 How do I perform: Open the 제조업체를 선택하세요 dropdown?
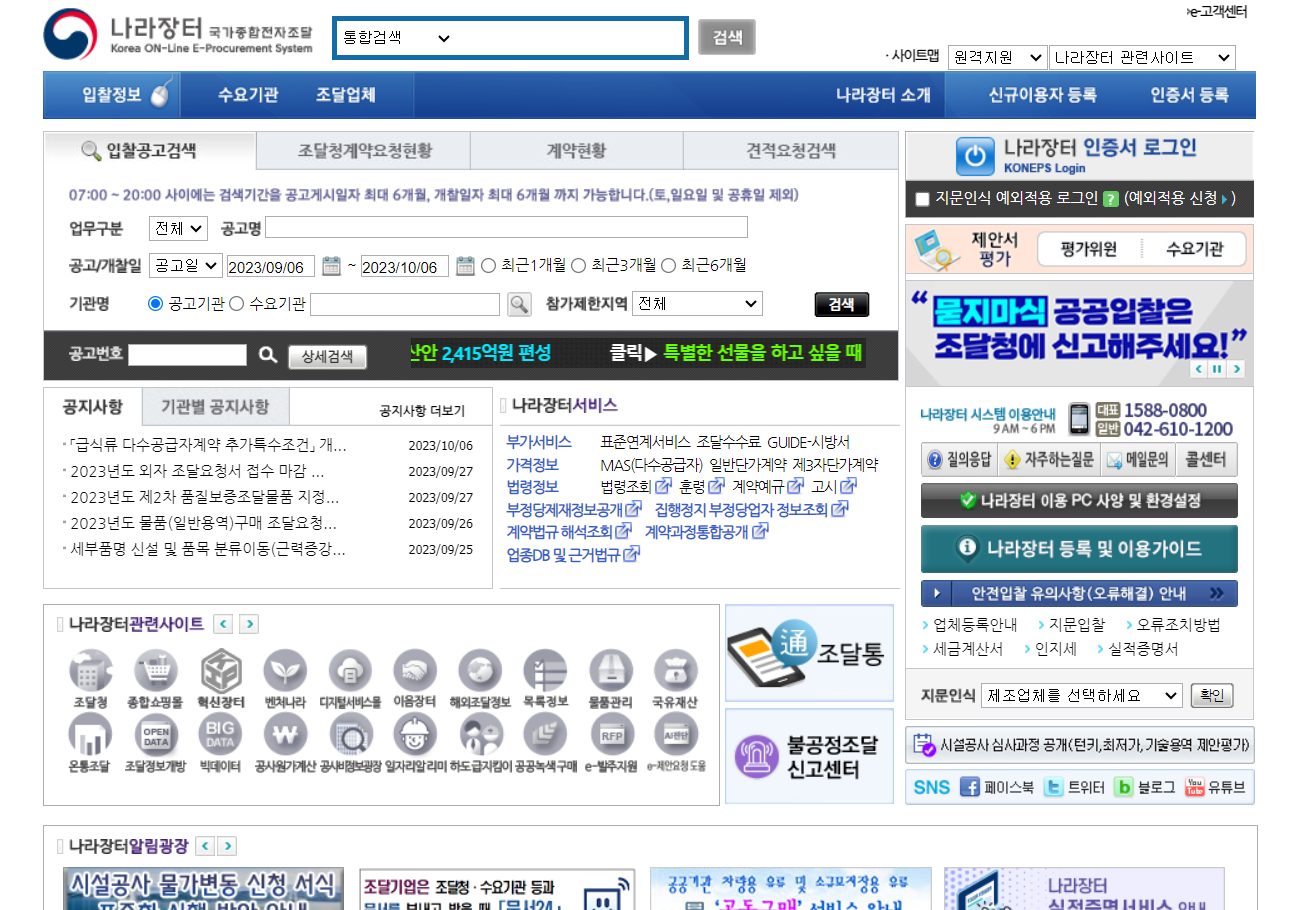[x=1082, y=695]
